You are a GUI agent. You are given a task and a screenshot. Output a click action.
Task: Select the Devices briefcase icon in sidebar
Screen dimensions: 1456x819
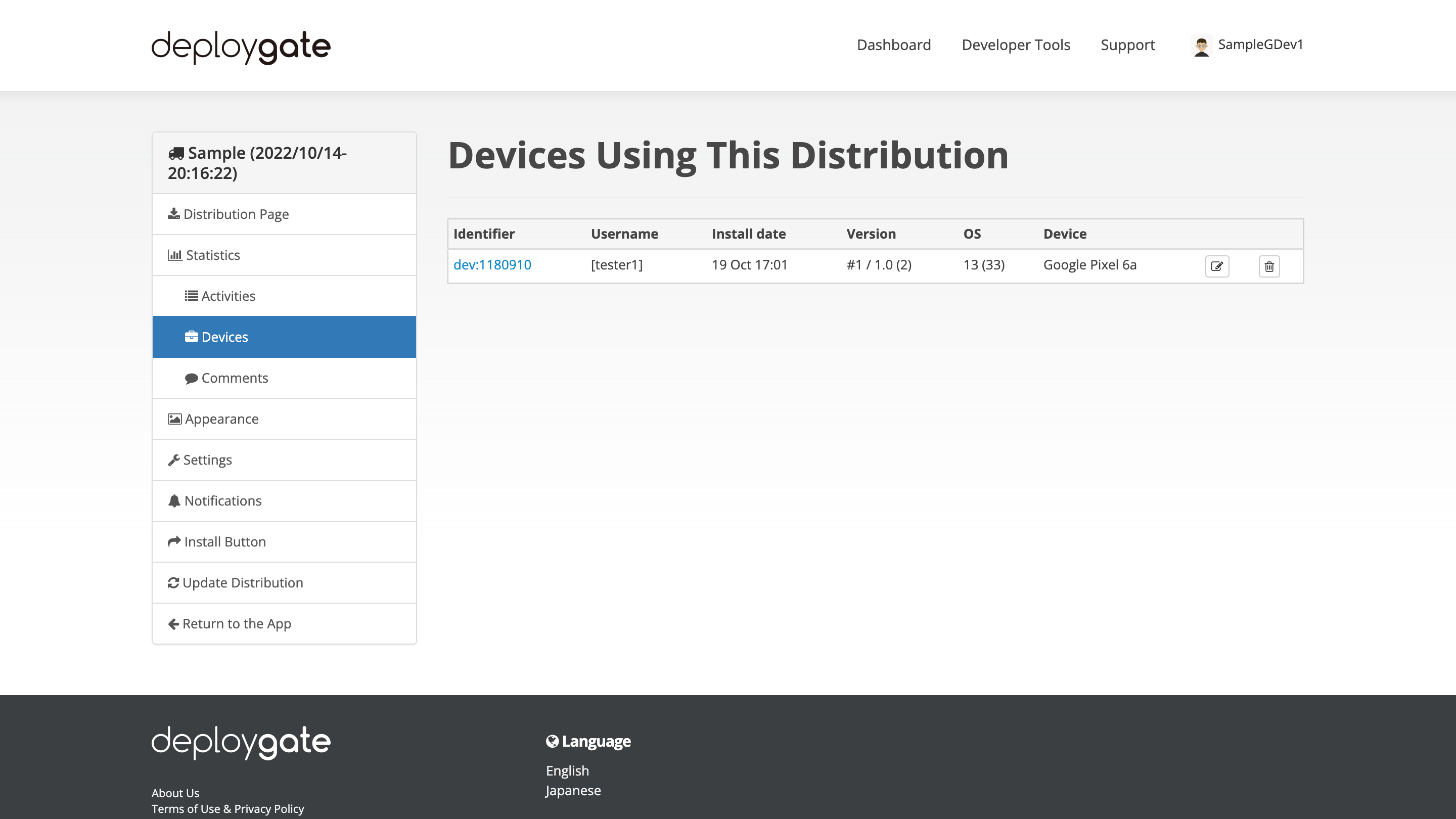point(192,336)
